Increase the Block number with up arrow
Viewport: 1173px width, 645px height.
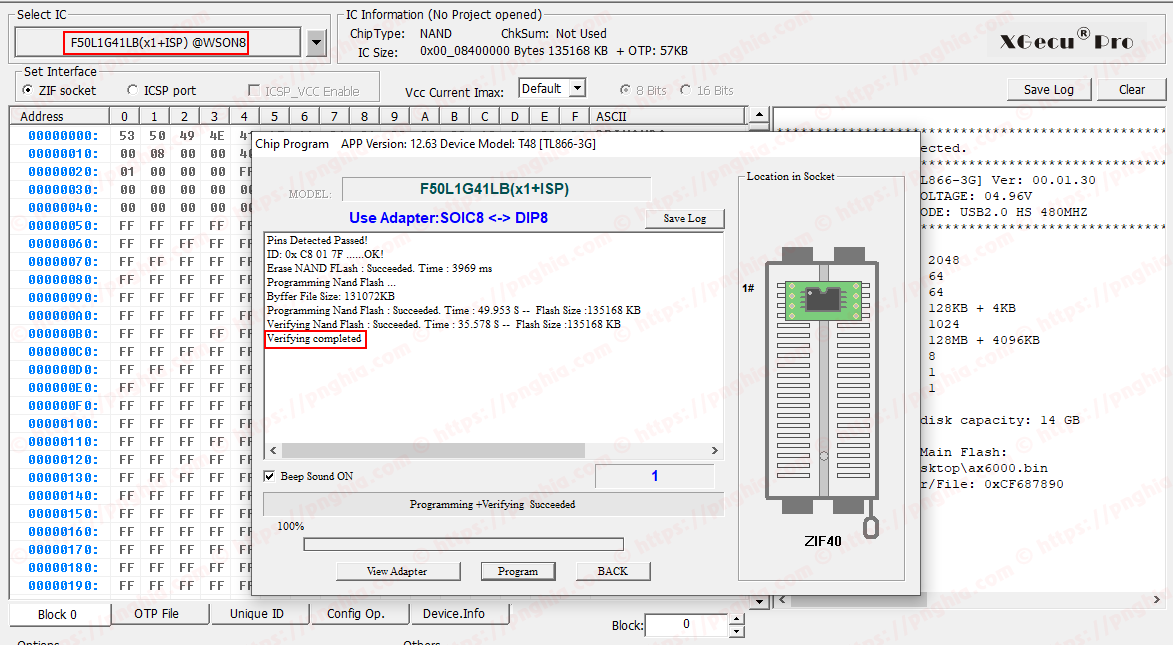[736, 619]
